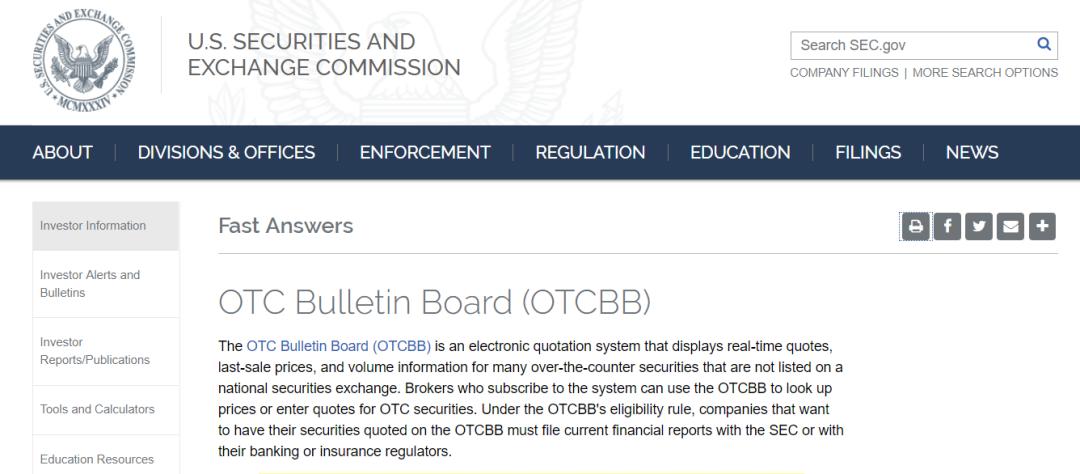This screenshot has height=474, width=1080.
Task: Open the NEWS menu item
Action: (972, 153)
